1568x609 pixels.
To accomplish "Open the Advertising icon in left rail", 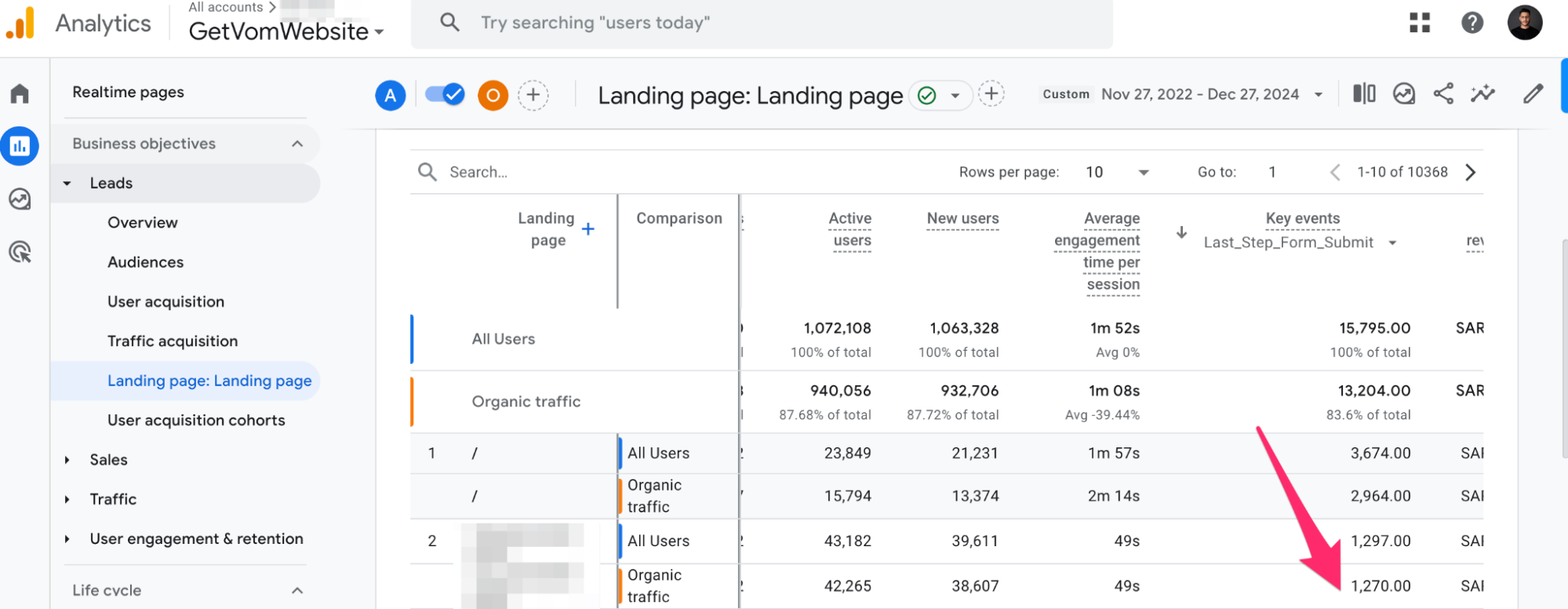I will point(20,252).
